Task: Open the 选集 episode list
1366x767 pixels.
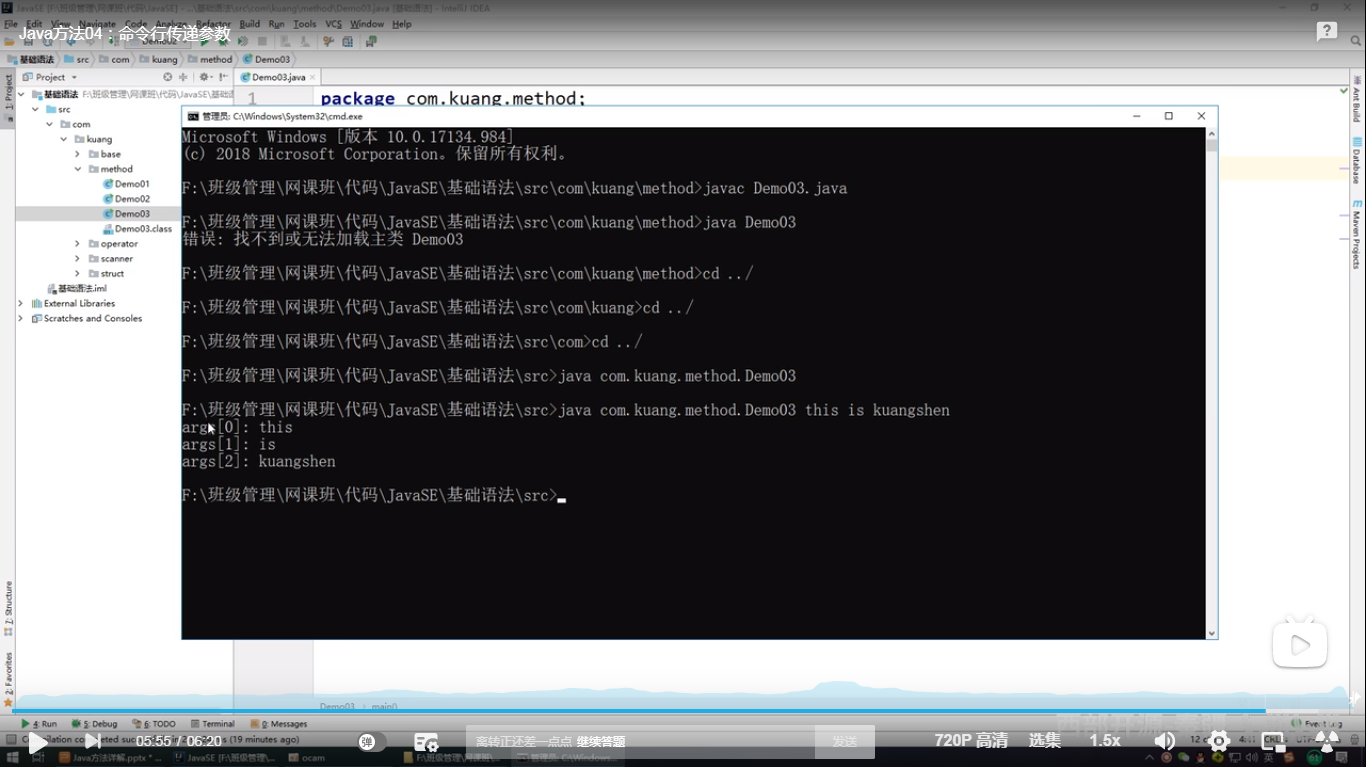Action: coord(1045,741)
